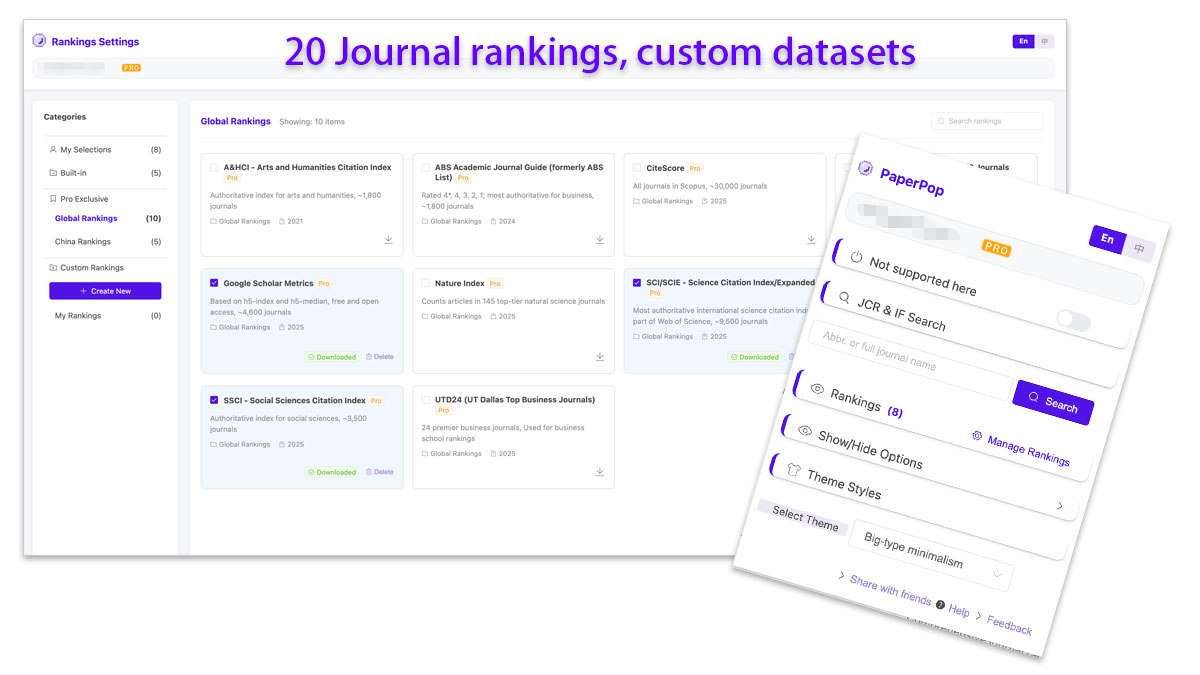Download the Nature Index dataset via arrow icon

599,356
